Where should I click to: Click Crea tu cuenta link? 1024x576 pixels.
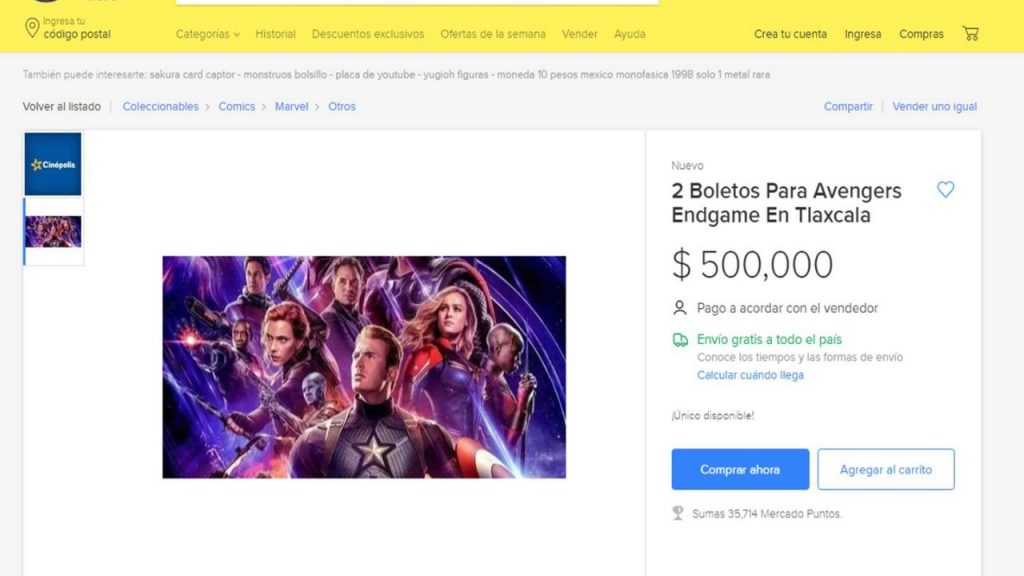tap(790, 34)
